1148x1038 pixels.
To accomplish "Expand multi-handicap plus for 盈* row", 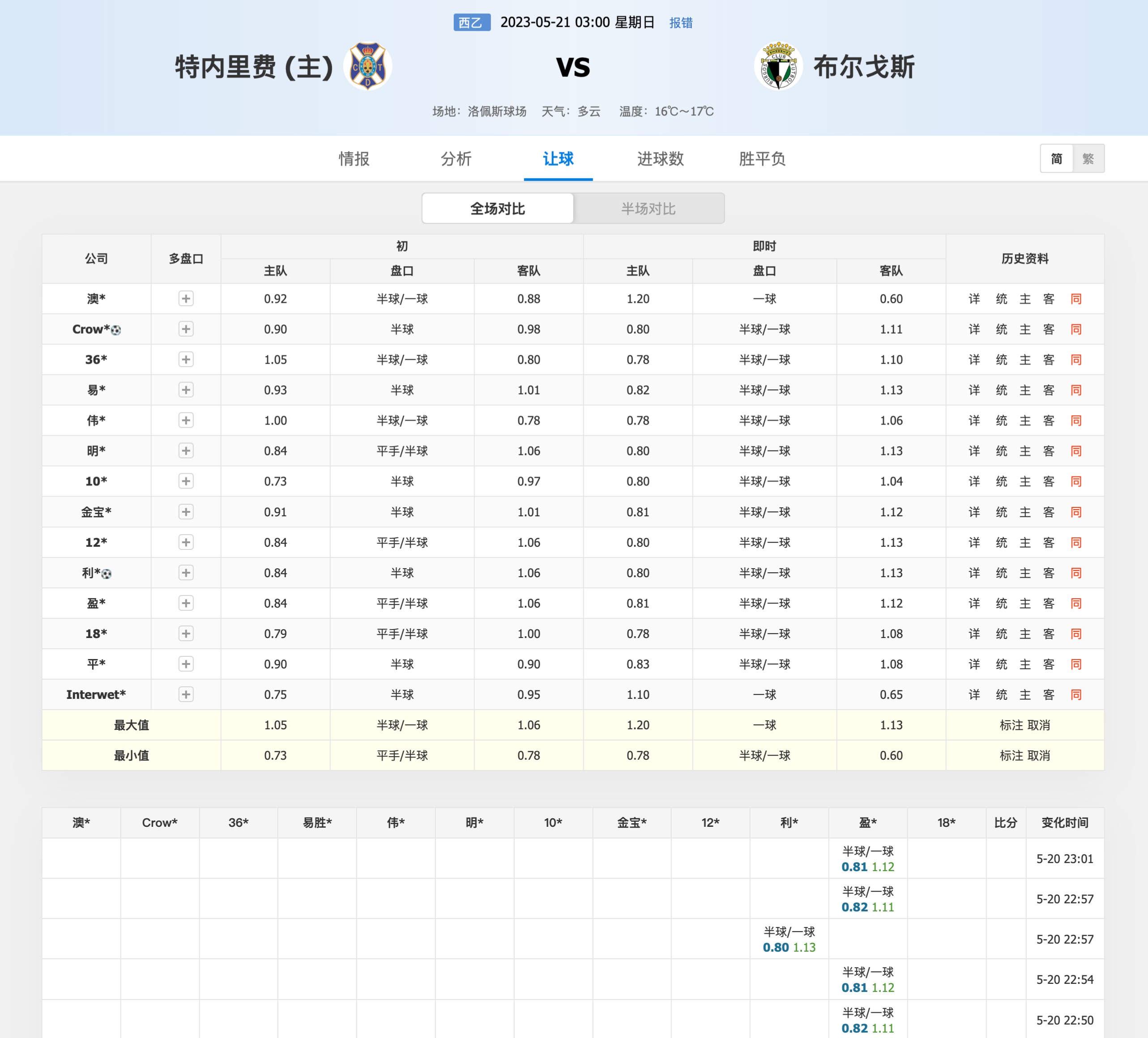I will tap(186, 603).
